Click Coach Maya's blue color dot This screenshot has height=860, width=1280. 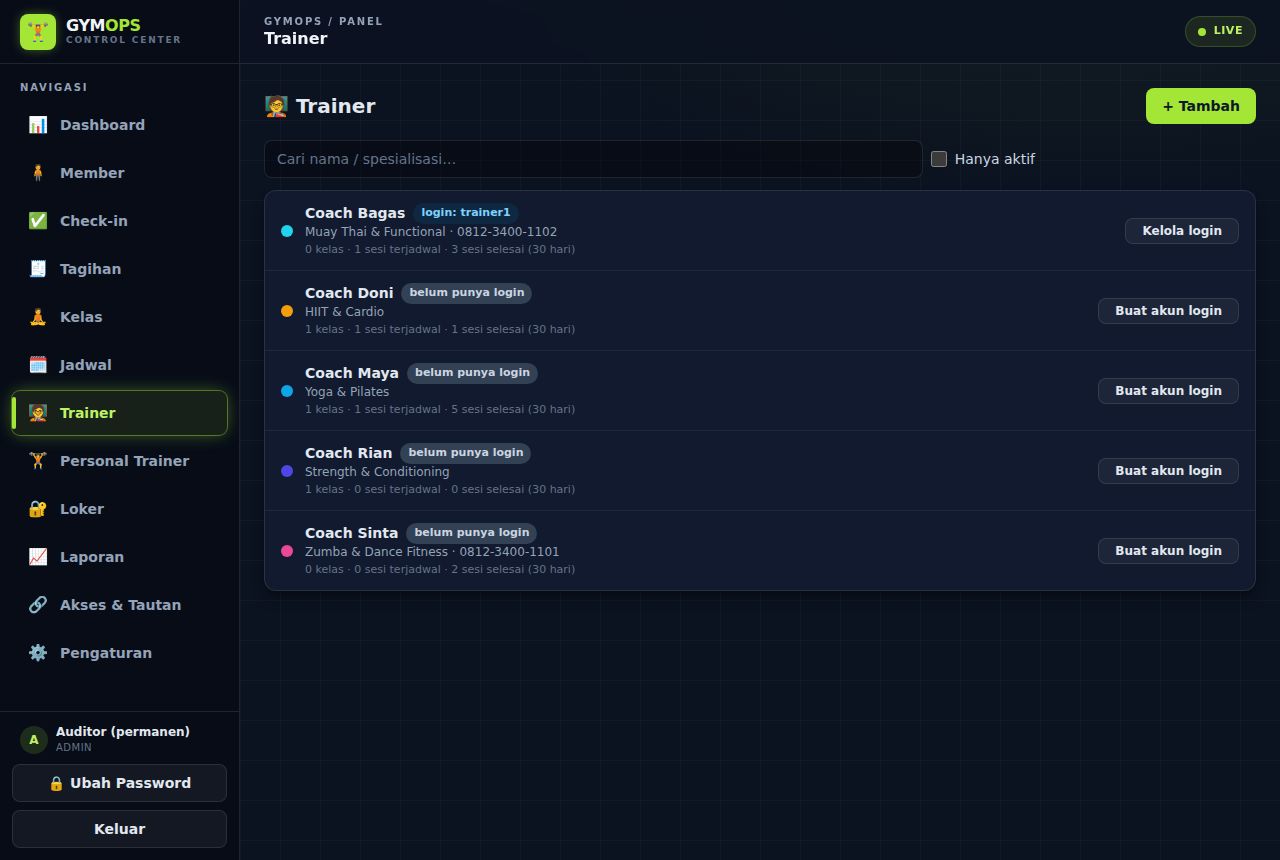pyautogui.click(x=287, y=391)
